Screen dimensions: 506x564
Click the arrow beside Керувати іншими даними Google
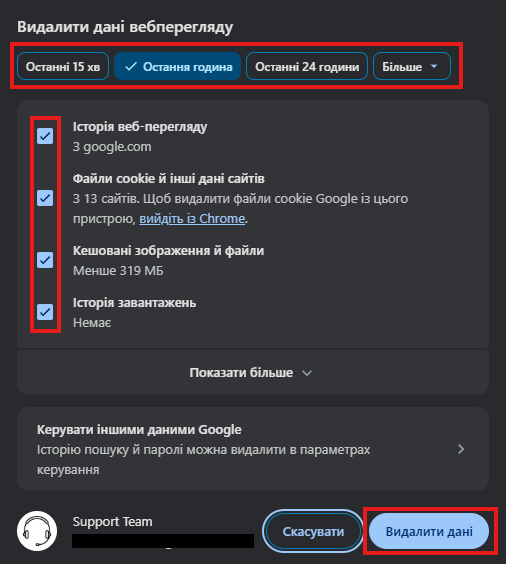point(461,449)
